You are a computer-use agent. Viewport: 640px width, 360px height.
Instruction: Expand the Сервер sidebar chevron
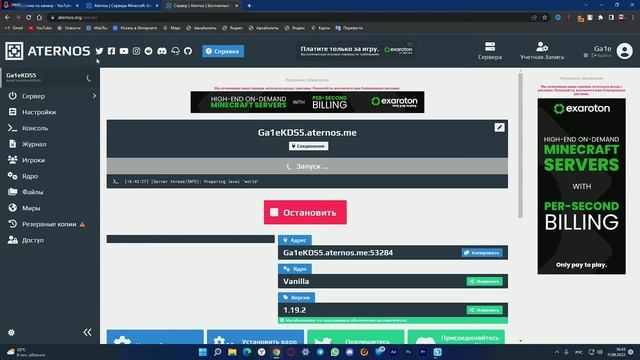tap(94, 96)
